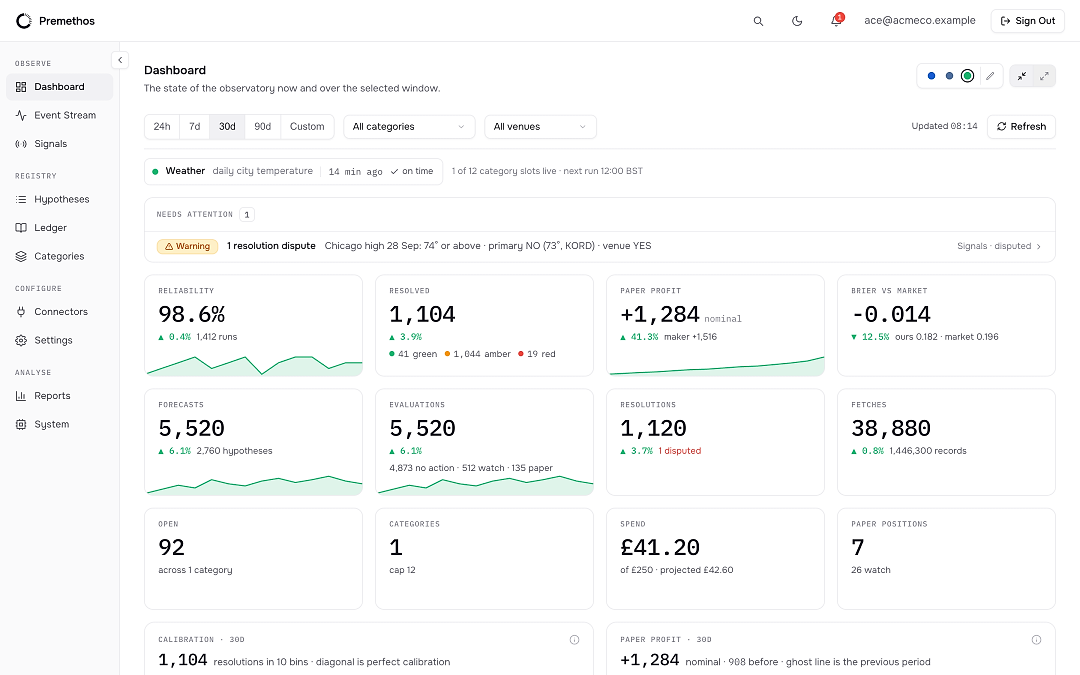Open the Ledger page
Viewport: 1080px width, 675px height.
pos(59,227)
